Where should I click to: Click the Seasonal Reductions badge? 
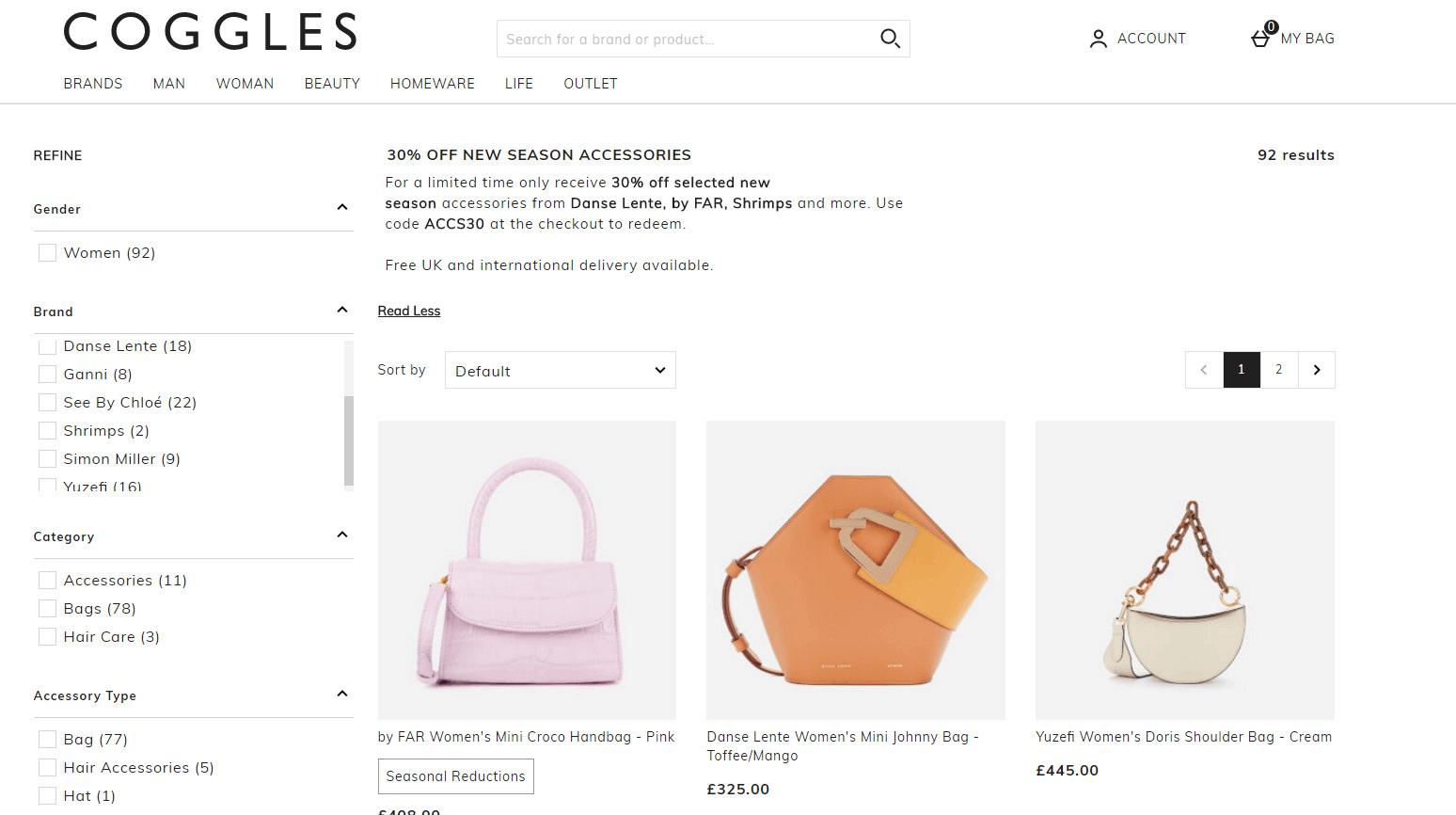click(x=456, y=776)
